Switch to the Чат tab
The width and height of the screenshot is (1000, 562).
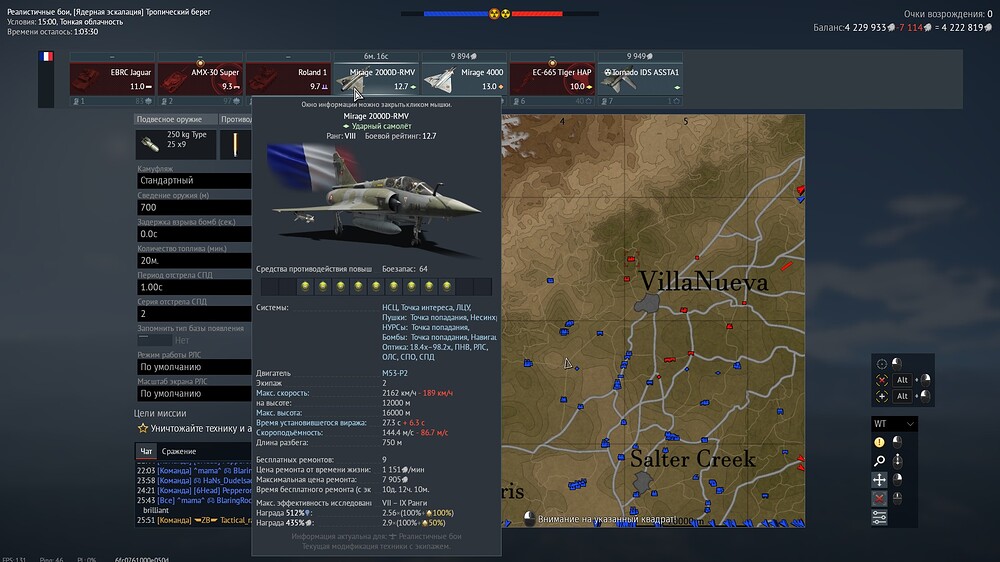pyautogui.click(x=146, y=451)
